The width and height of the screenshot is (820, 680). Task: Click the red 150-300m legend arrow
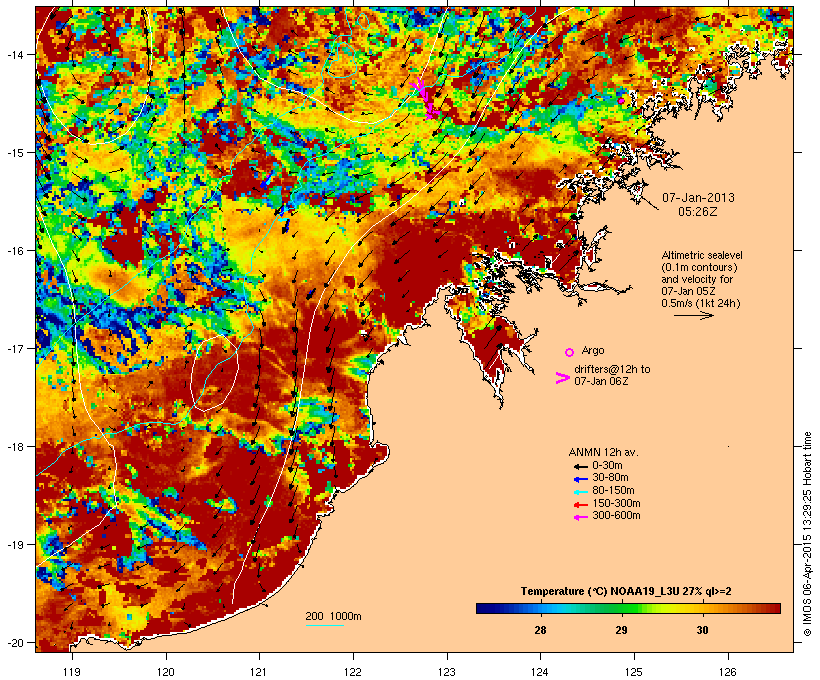(x=580, y=504)
